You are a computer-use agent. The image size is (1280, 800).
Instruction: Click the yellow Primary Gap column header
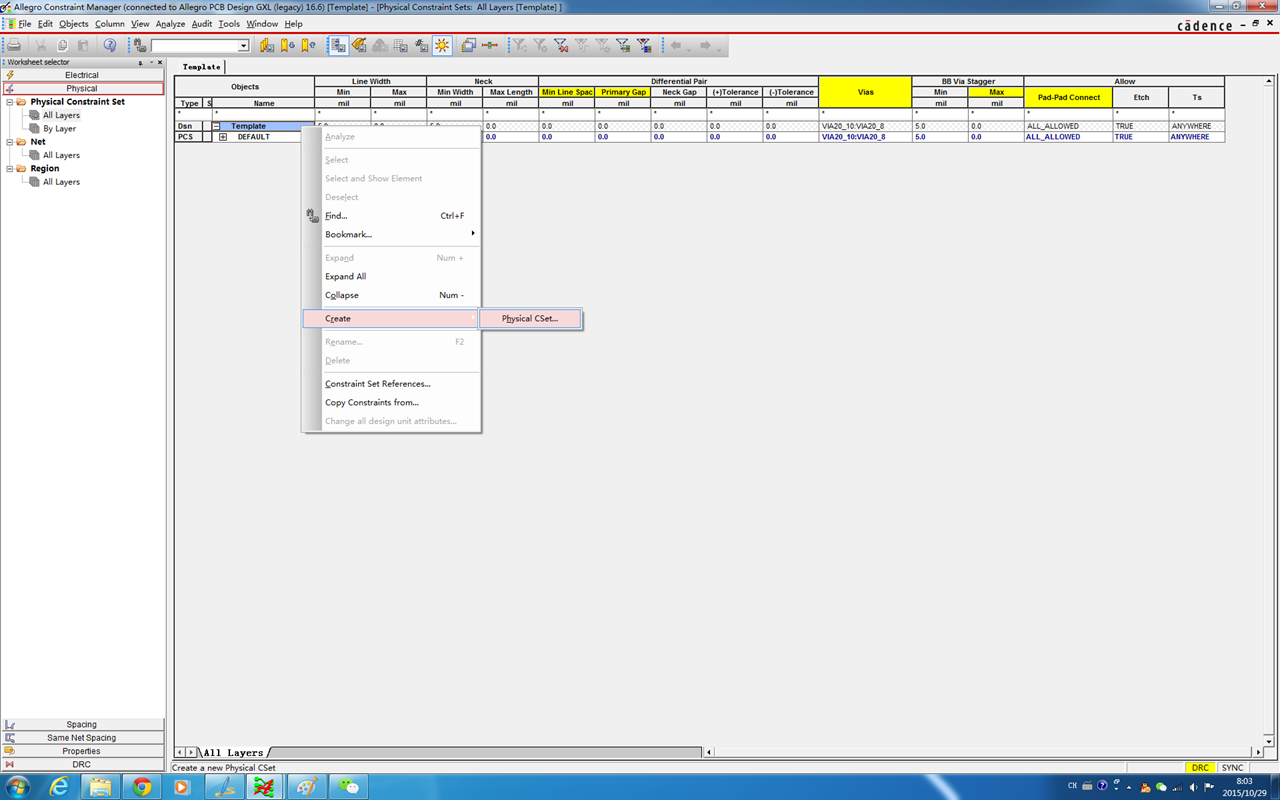point(623,92)
